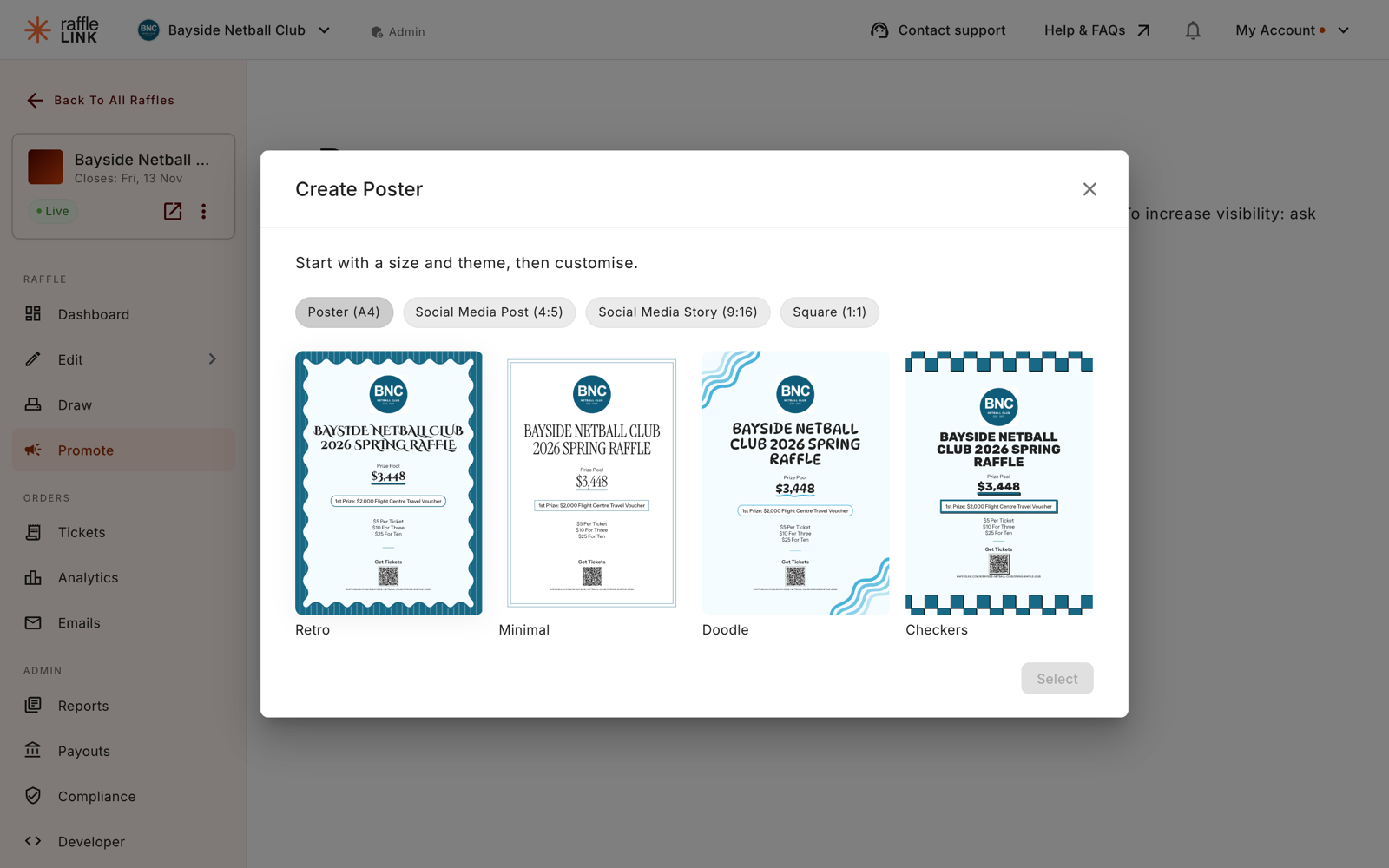Select Social Media Post (4:5) size
1389x868 pixels.
coord(489,312)
